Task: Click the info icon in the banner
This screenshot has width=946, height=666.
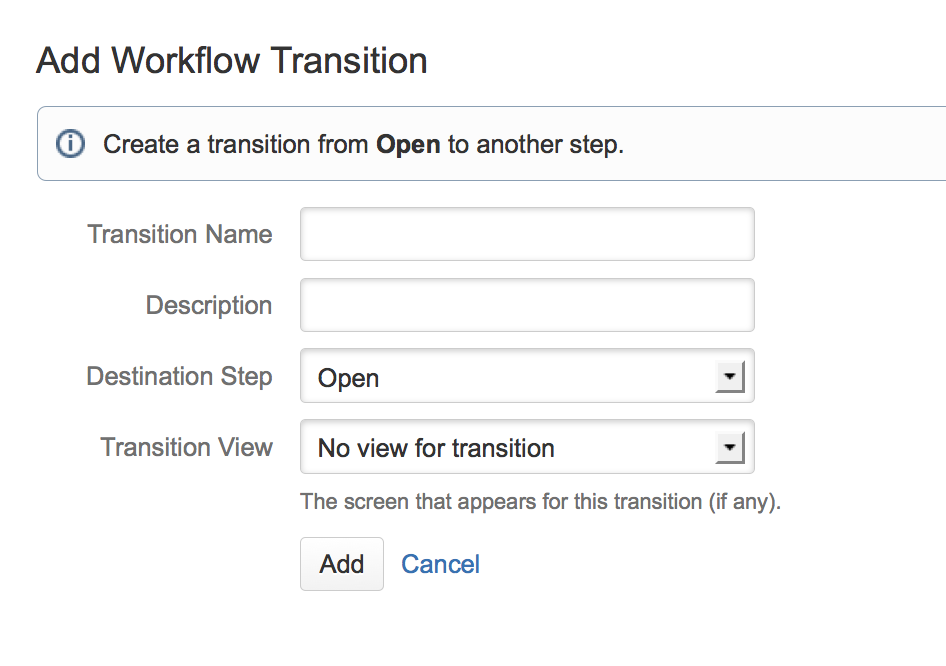Action: pos(70,144)
